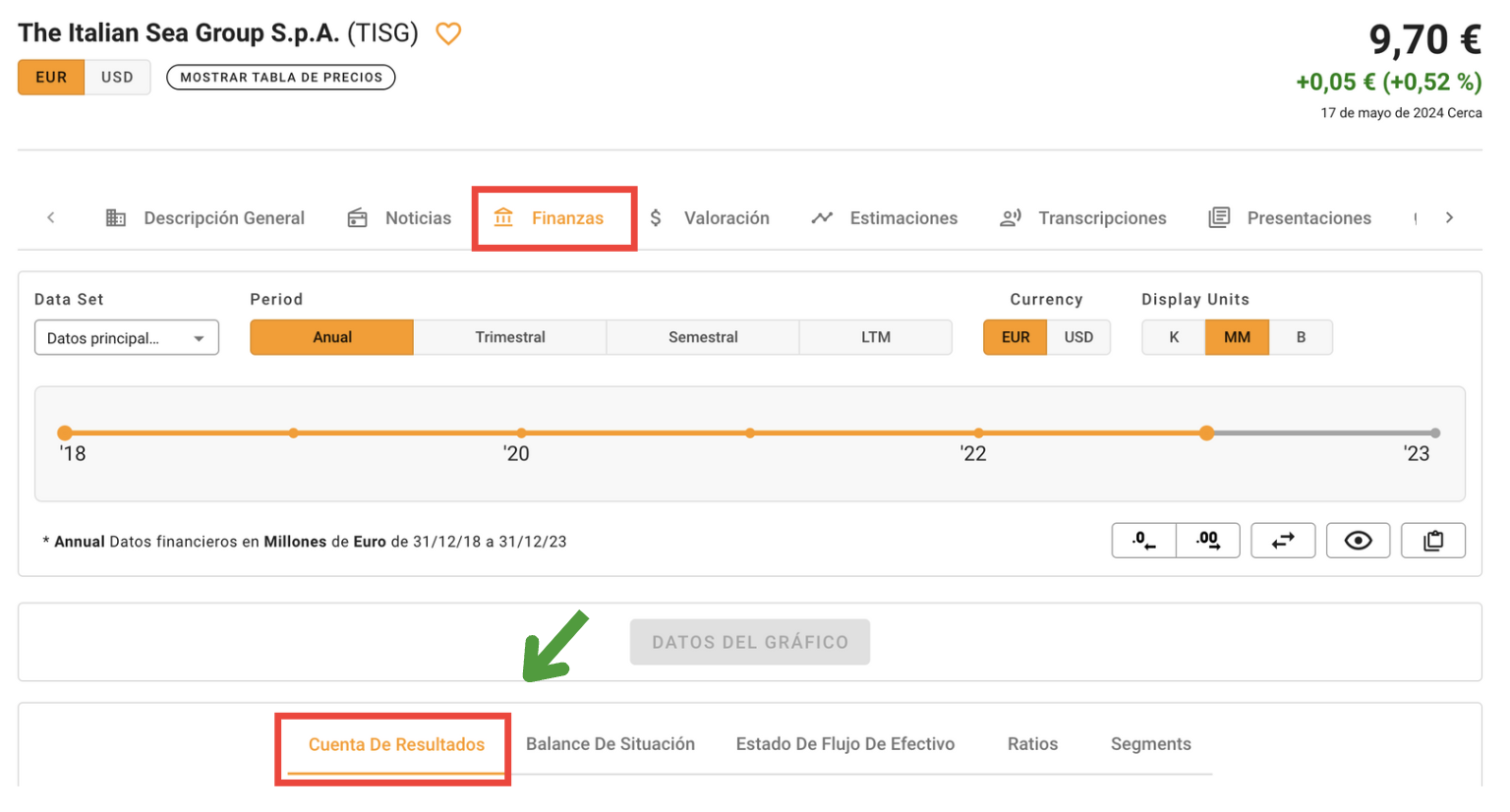Click the '22 point on the timeline slider

[x=978, y=433]
